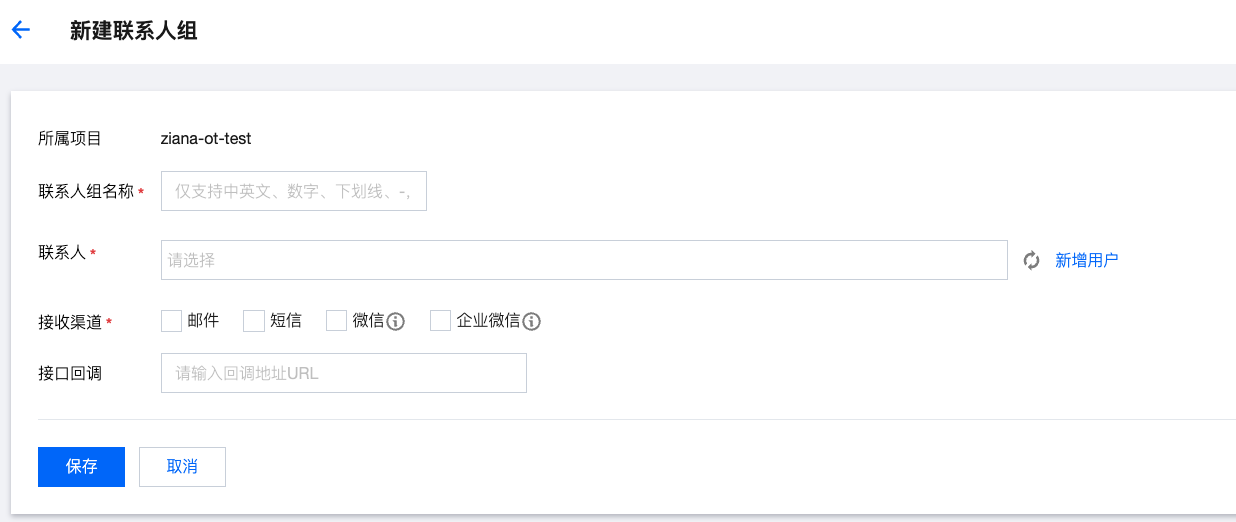Click the 联系人组名称 field label
The image size is (1236, 522).
(86, 191)
